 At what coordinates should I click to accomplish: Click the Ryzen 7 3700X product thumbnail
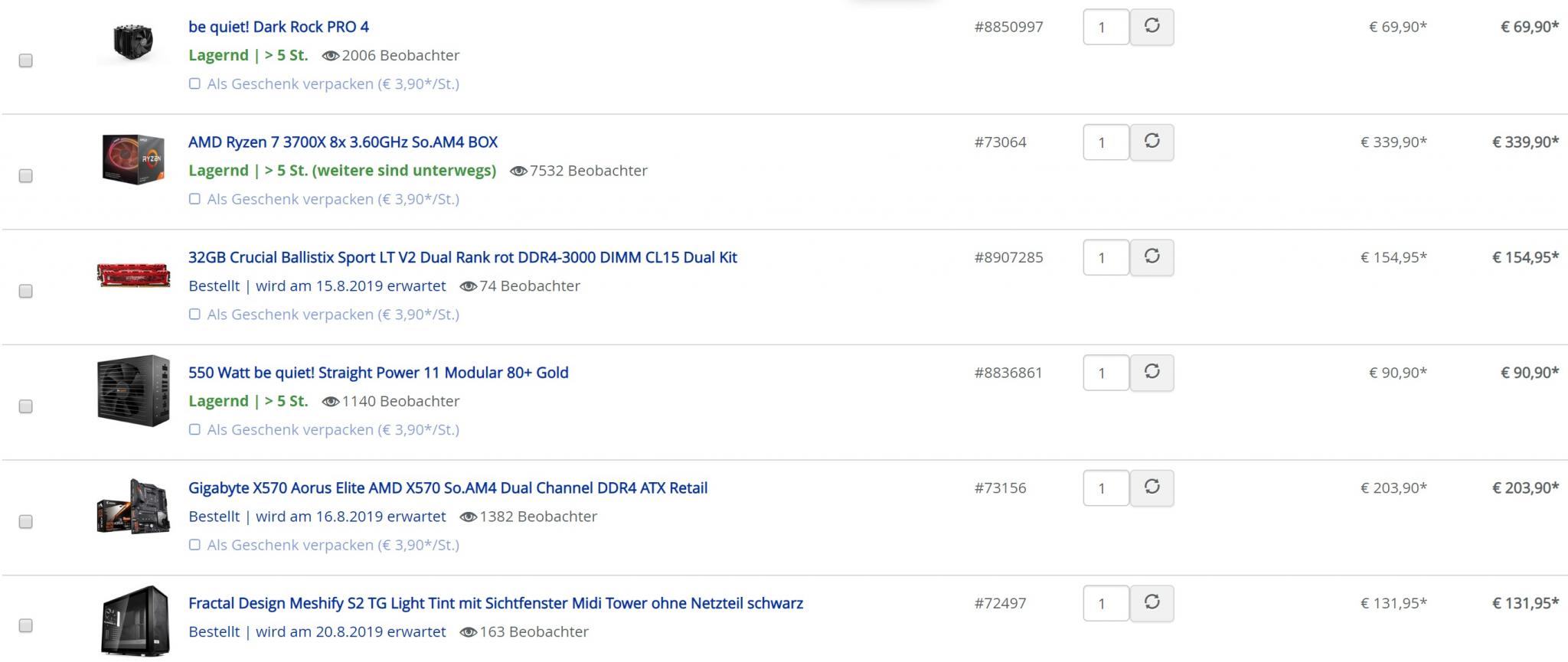coord(133,158)
